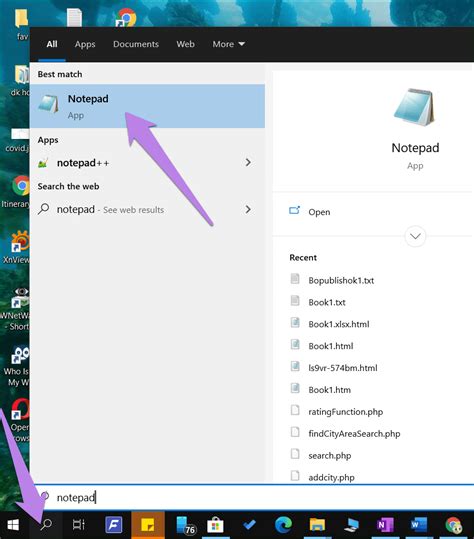The image size is (474, 539).
Task: Click inside the notepad search box
Action: click(x=253, y=497)
